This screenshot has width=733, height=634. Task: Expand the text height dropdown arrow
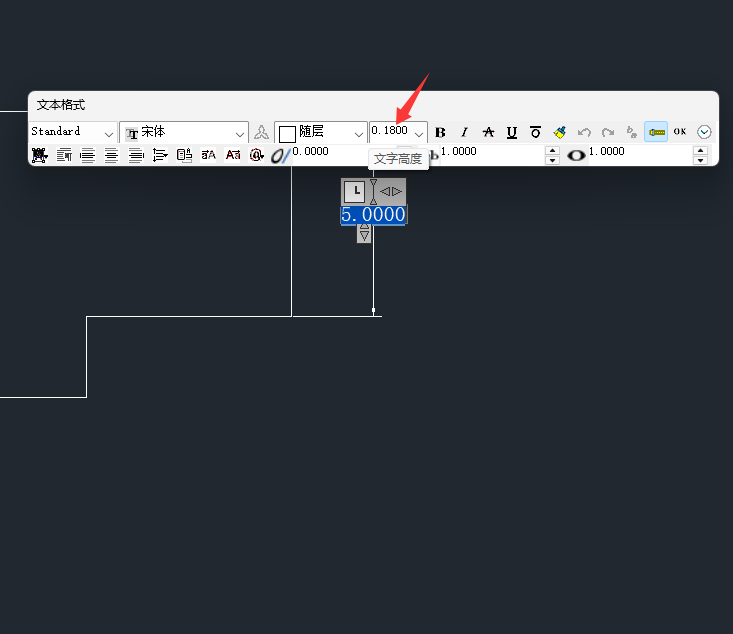(x=419, y=134)
